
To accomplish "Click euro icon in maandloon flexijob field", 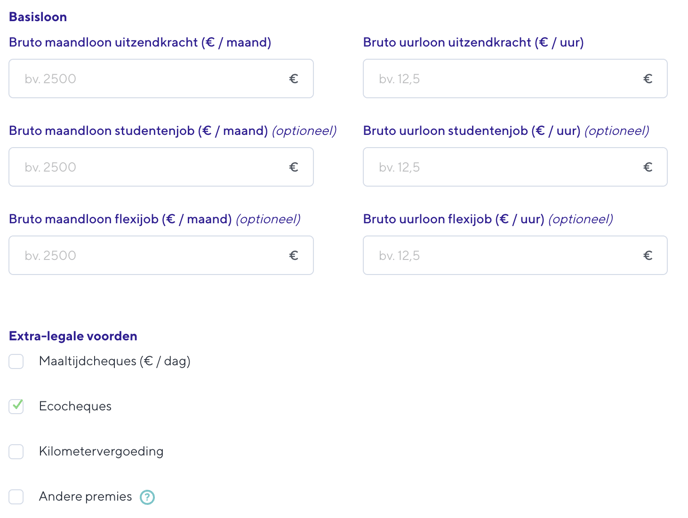I will pos(293,255).
